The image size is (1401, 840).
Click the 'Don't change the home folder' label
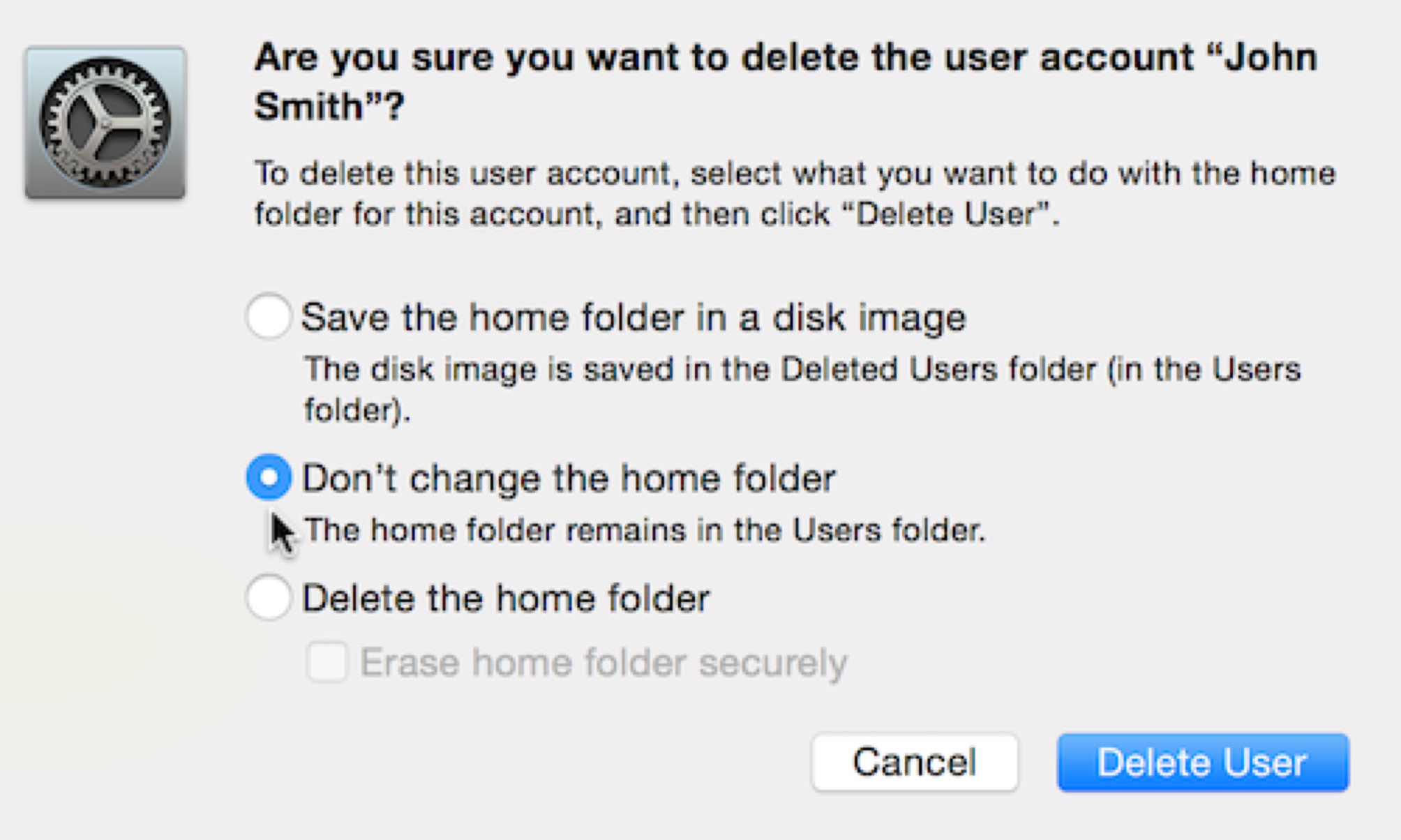(x=568, y=479)
